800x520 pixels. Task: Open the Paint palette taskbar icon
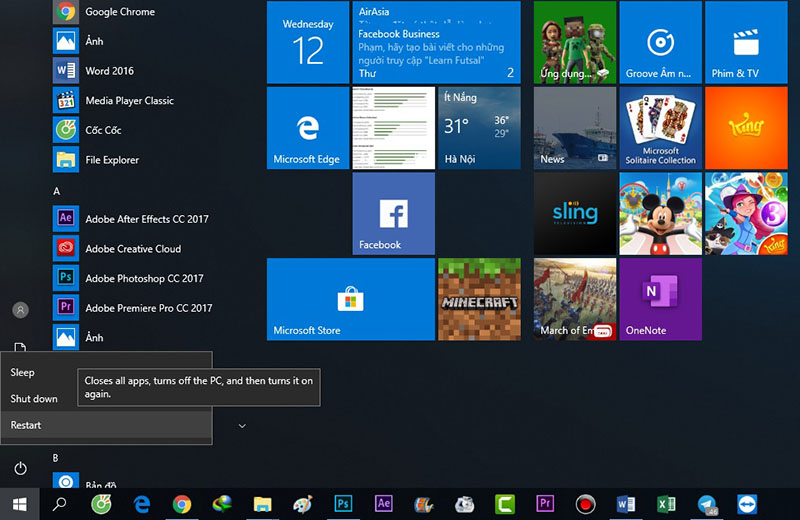303,504
